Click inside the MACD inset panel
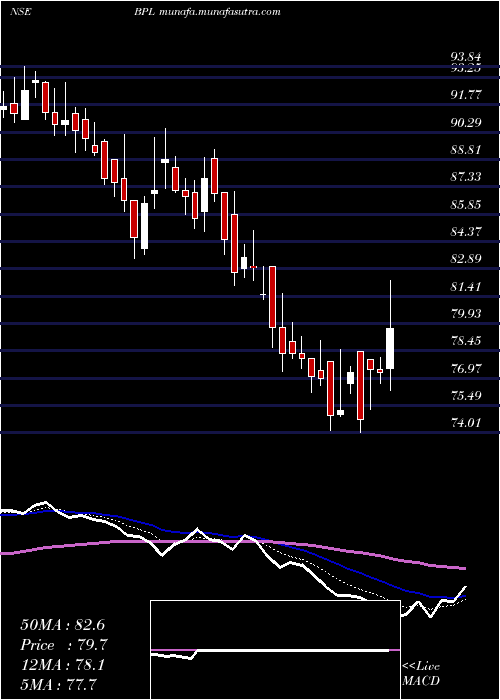This screenshot has height=700, width=500. (275, 650)
